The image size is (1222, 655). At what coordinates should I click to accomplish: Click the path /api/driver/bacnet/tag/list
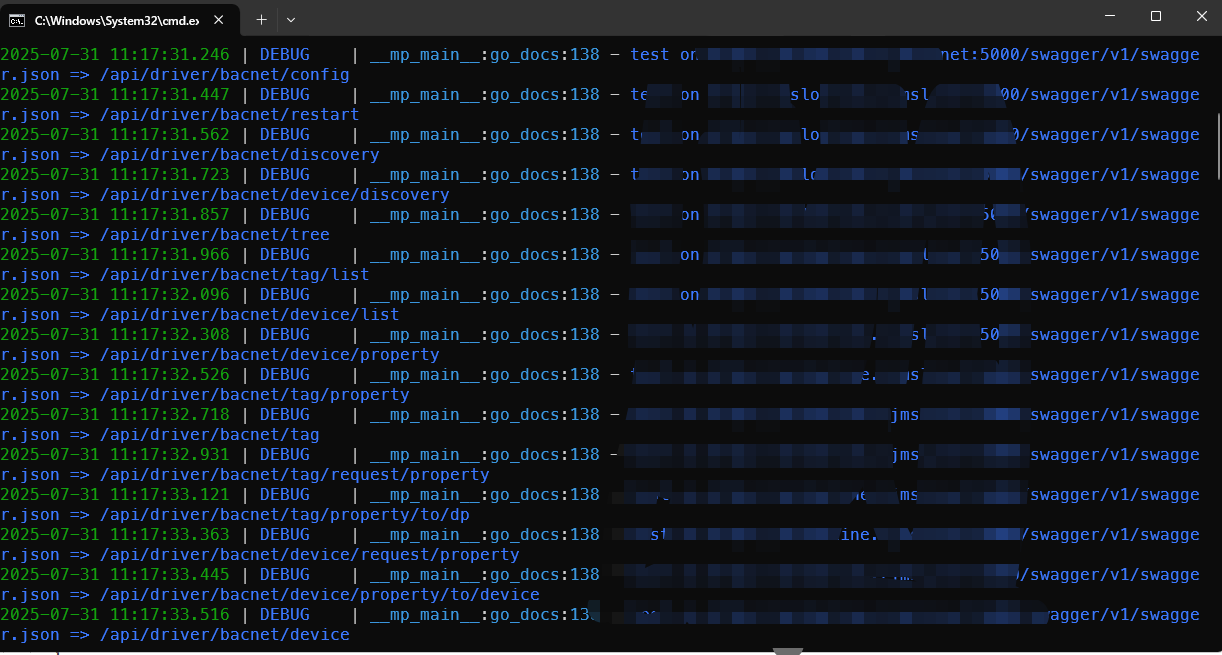235,275
